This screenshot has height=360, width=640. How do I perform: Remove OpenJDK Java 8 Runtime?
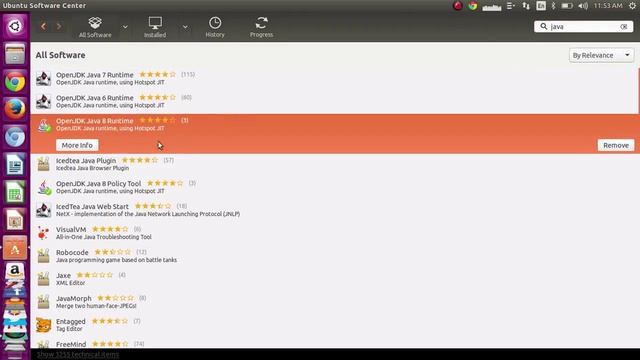[616, 145]
